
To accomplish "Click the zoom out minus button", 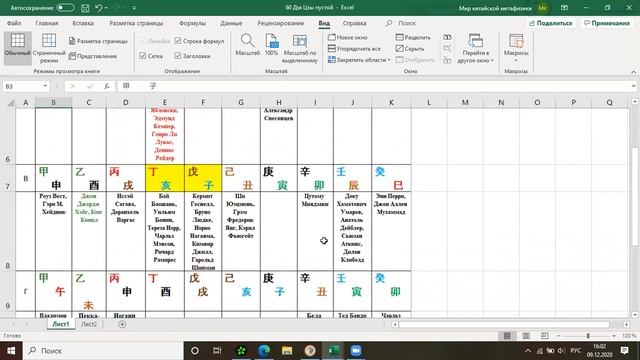I will tap(559, 336).
